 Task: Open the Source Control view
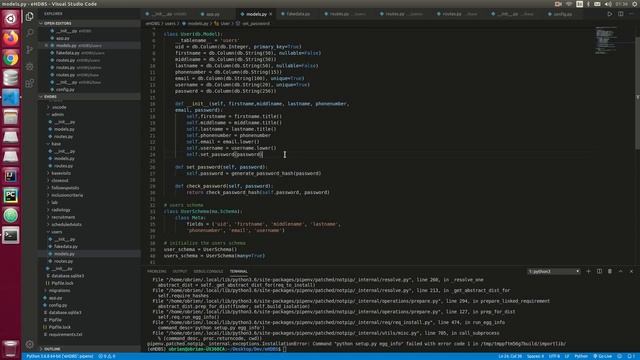[x=29, y=49]
